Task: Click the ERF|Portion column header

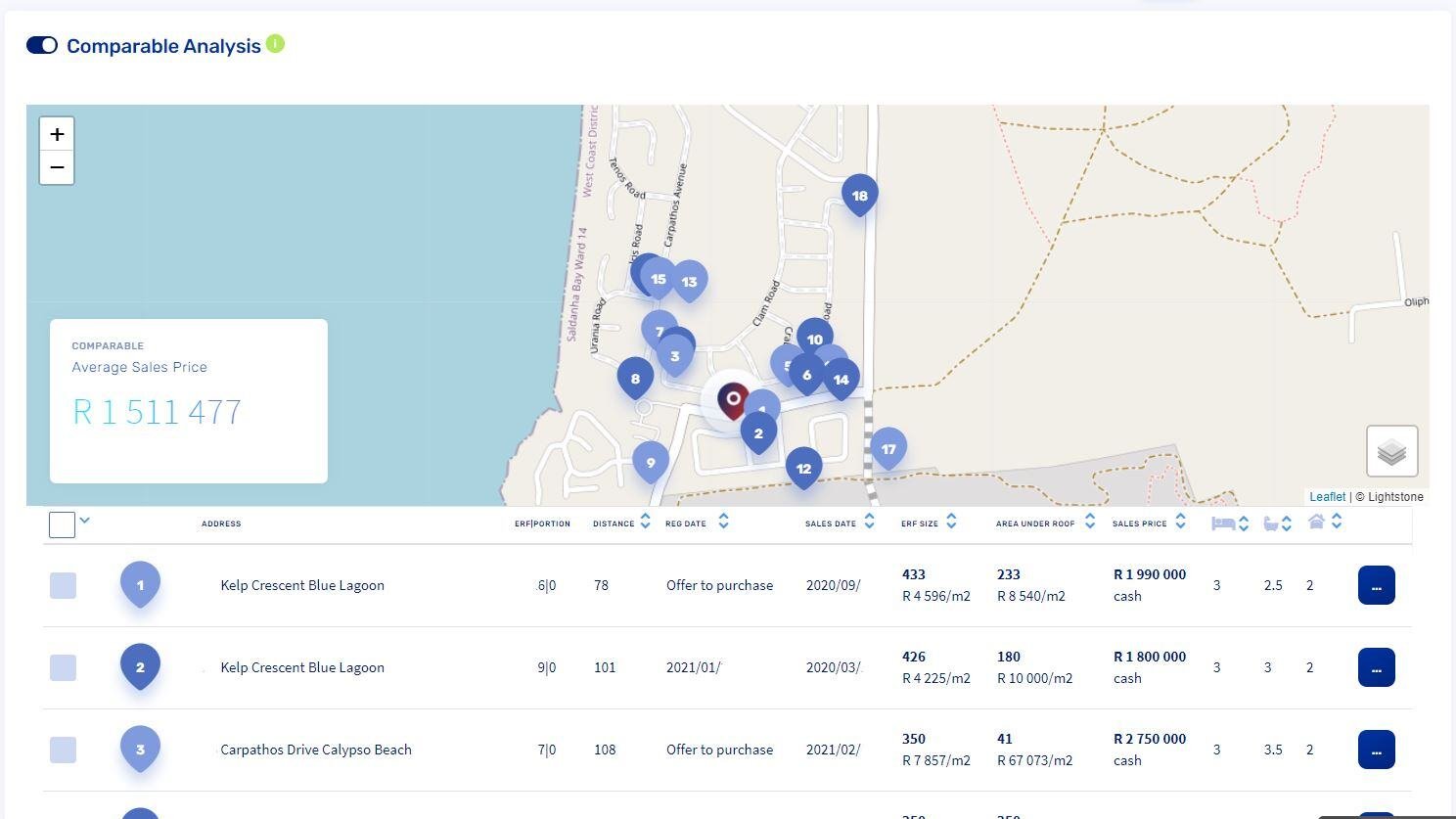Action: [542, 523]
